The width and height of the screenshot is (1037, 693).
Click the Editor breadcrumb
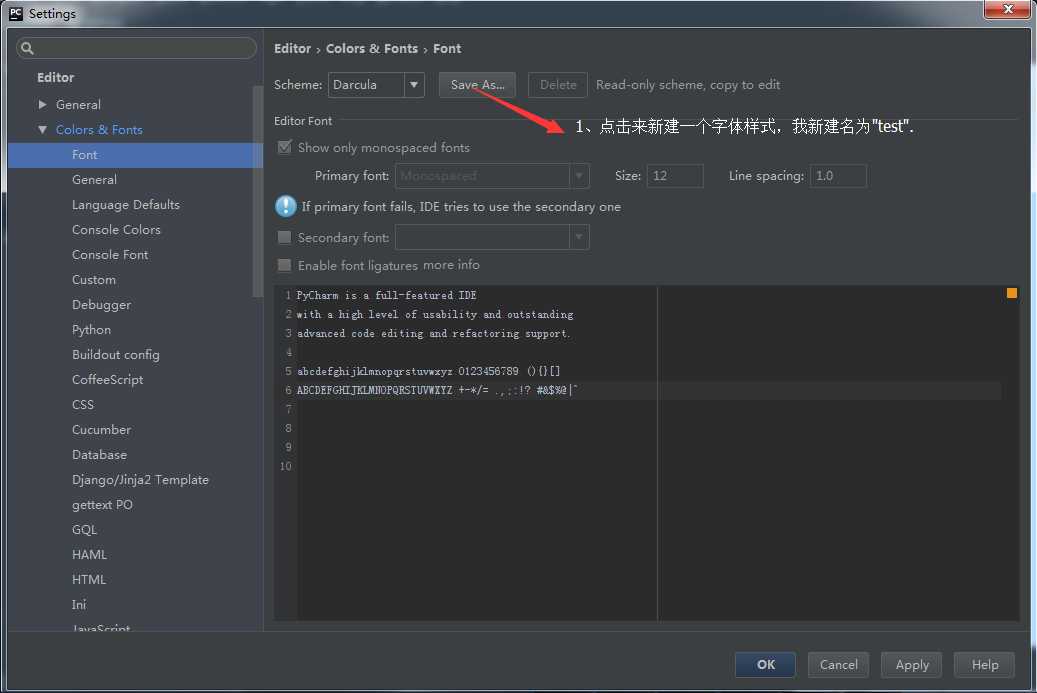292,48
